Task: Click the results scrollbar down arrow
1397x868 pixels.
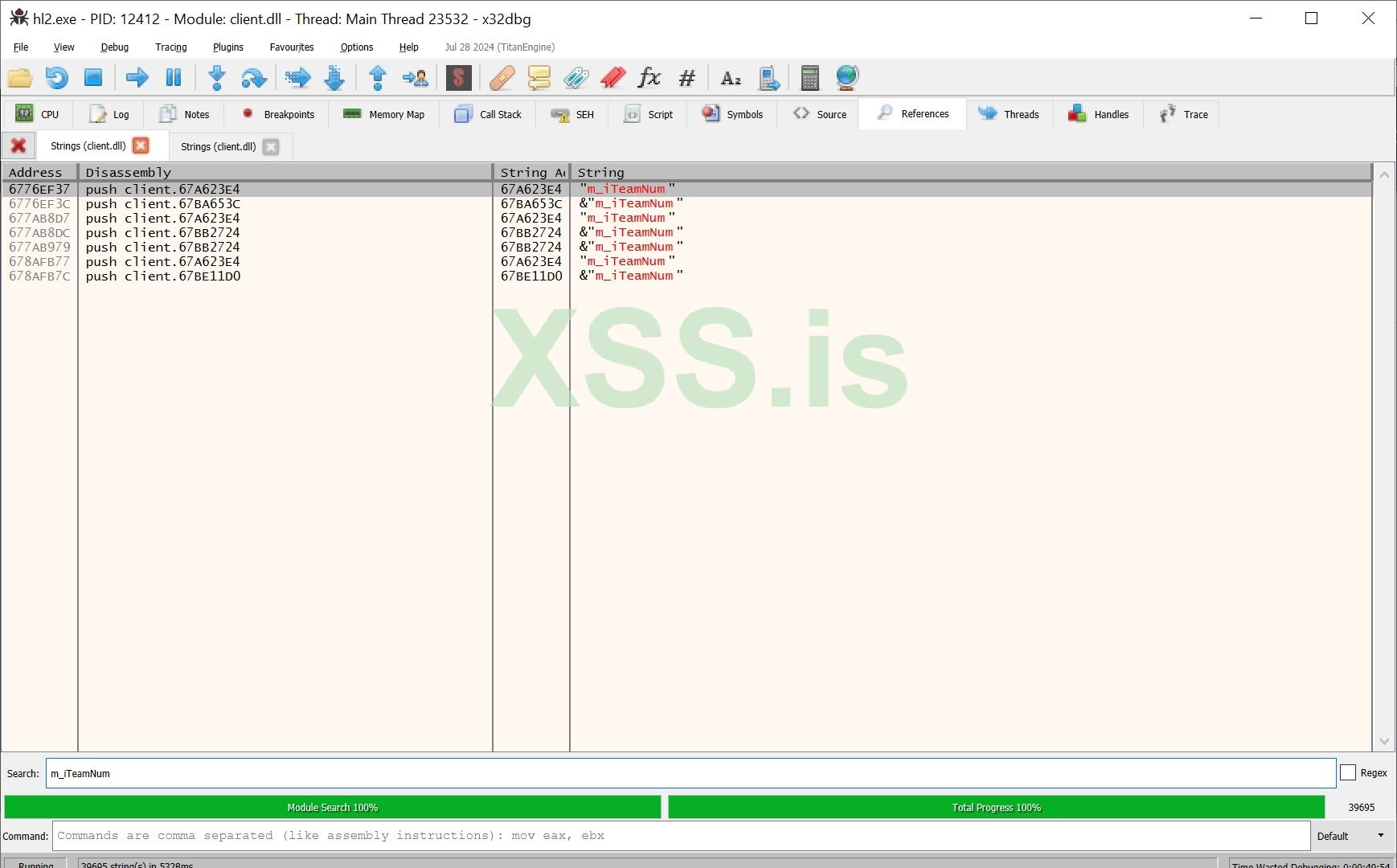Action: (1384, 742)
